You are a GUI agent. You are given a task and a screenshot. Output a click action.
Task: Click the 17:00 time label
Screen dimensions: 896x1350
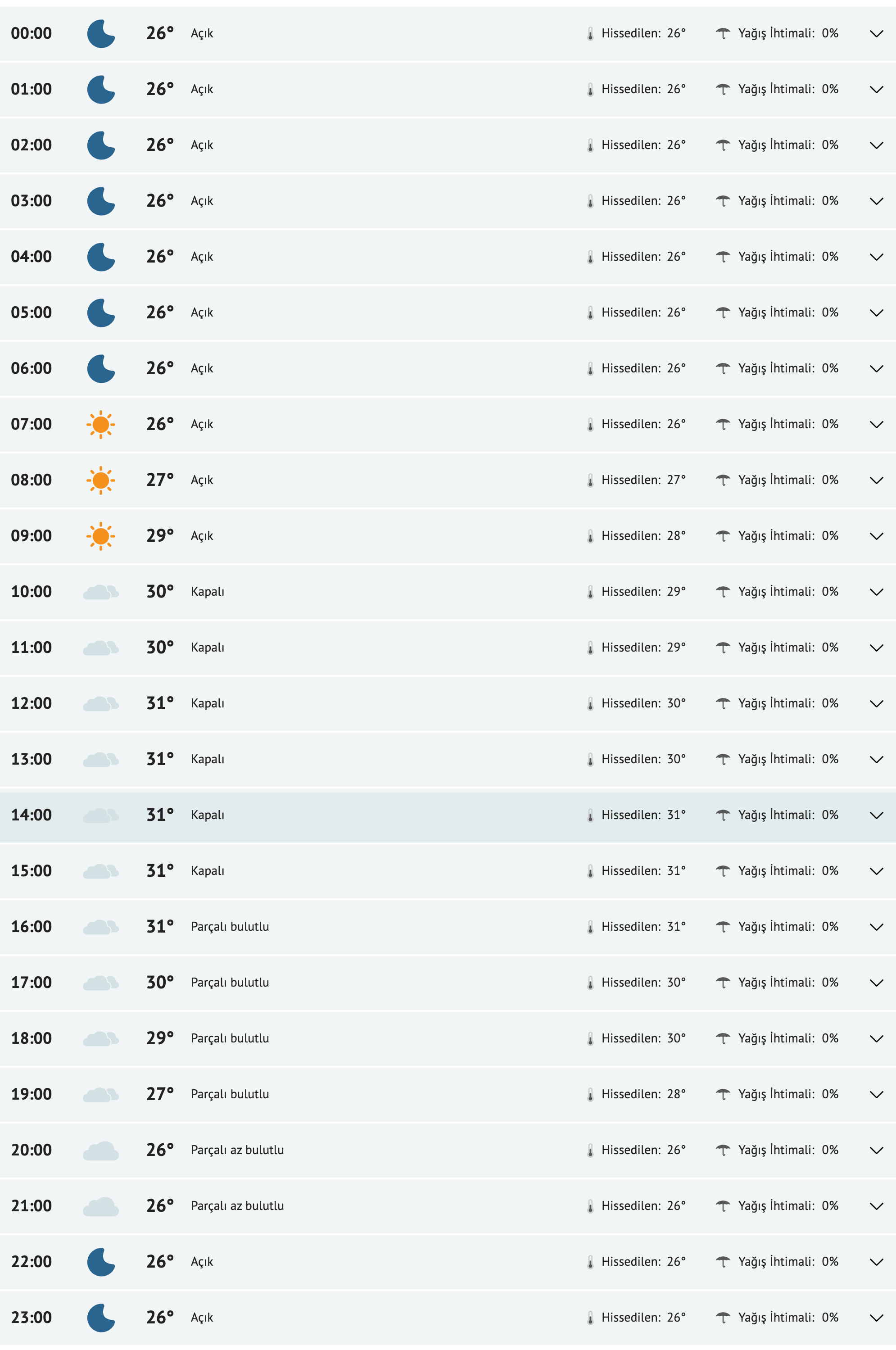pos(32,983)
